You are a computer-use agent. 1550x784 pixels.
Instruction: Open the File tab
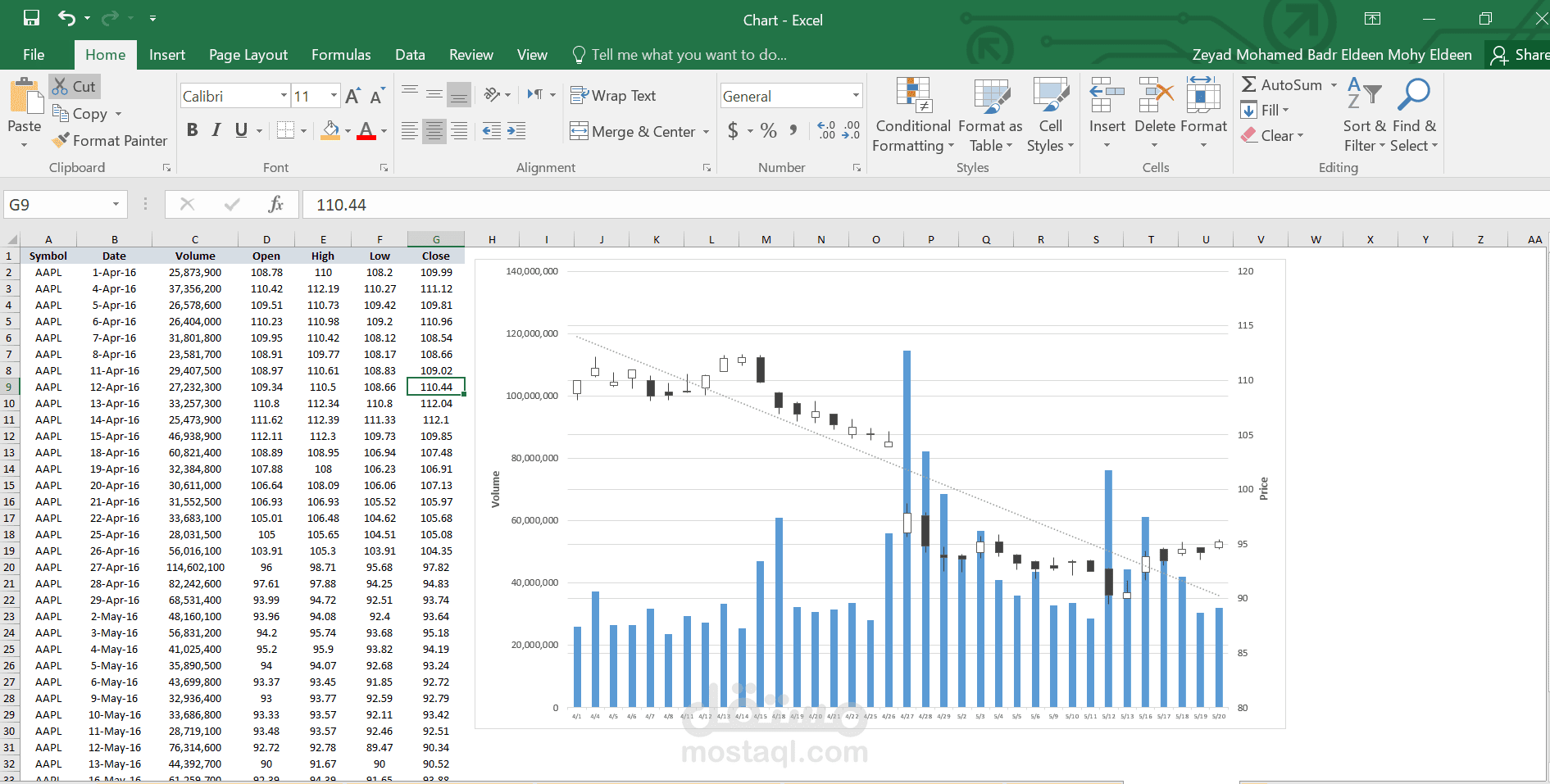tap(34, 55)
